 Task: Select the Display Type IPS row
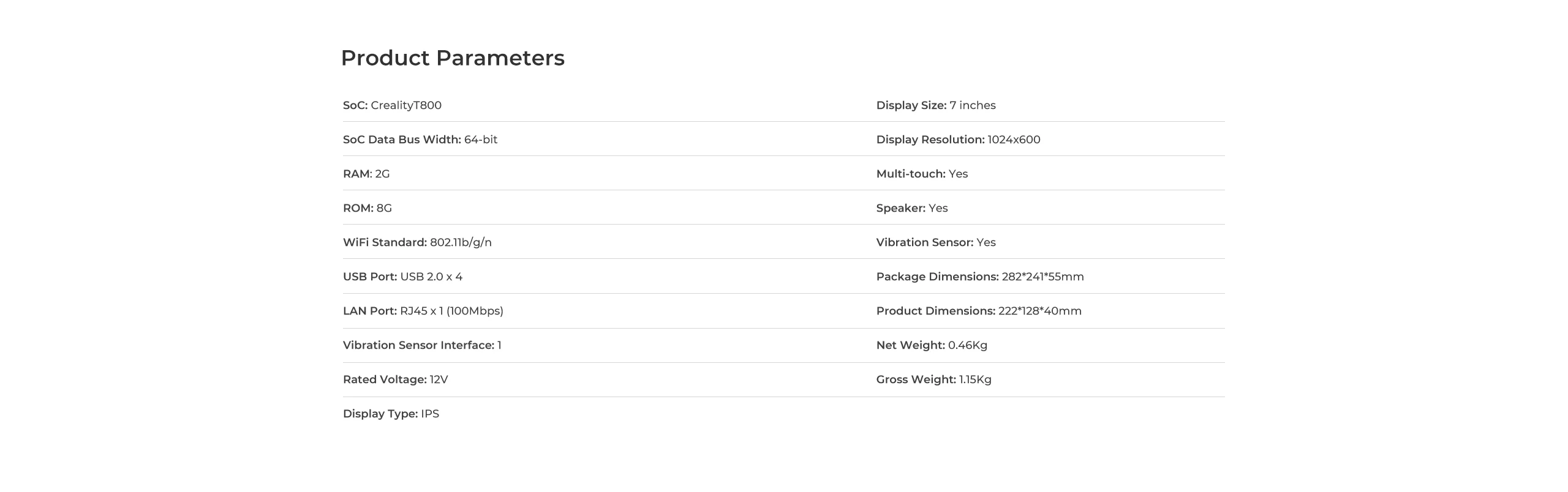pyautogui.click(x=391, y=414)
